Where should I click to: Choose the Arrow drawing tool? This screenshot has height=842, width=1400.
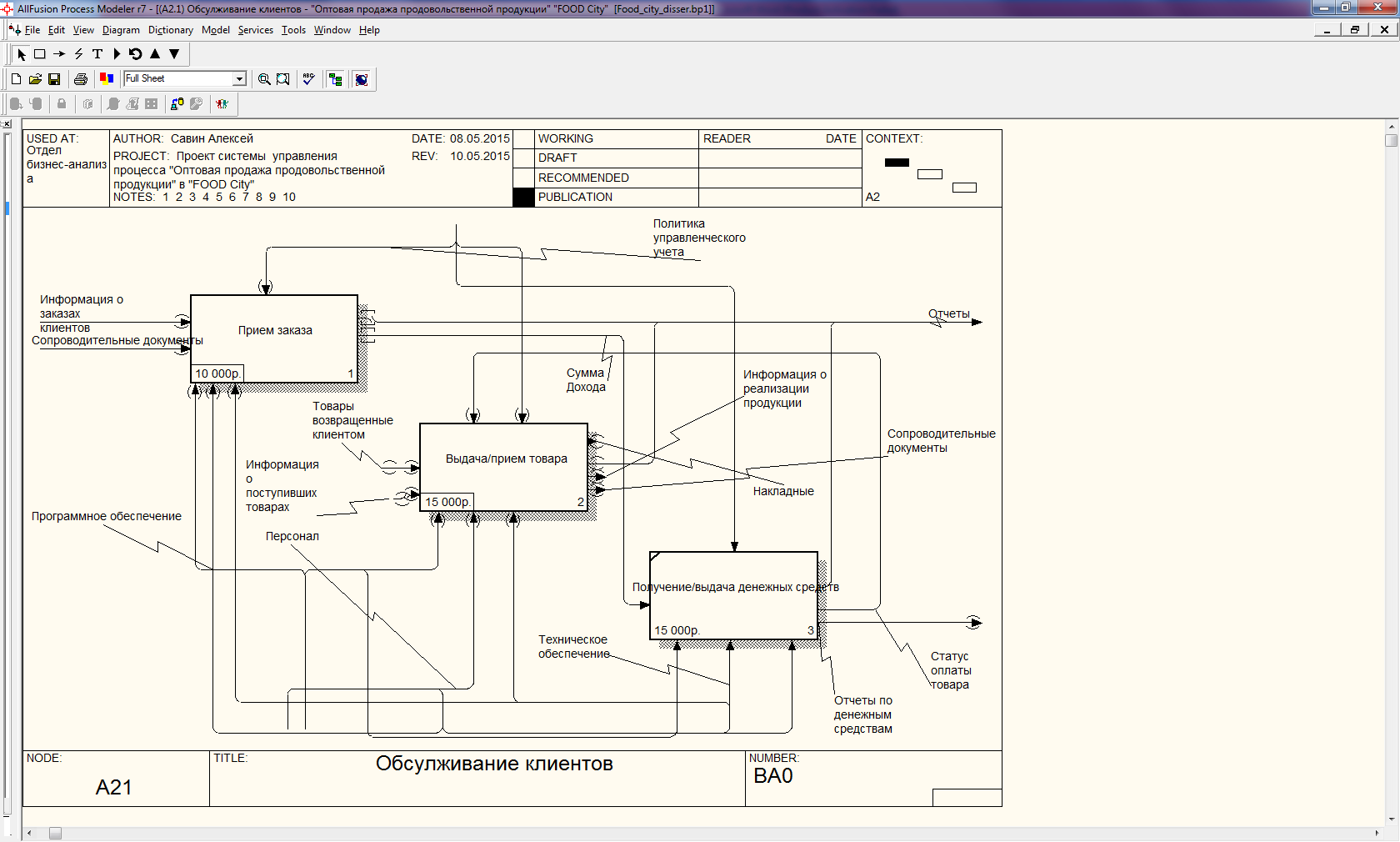pyautogui.click(x=59, y=54)
